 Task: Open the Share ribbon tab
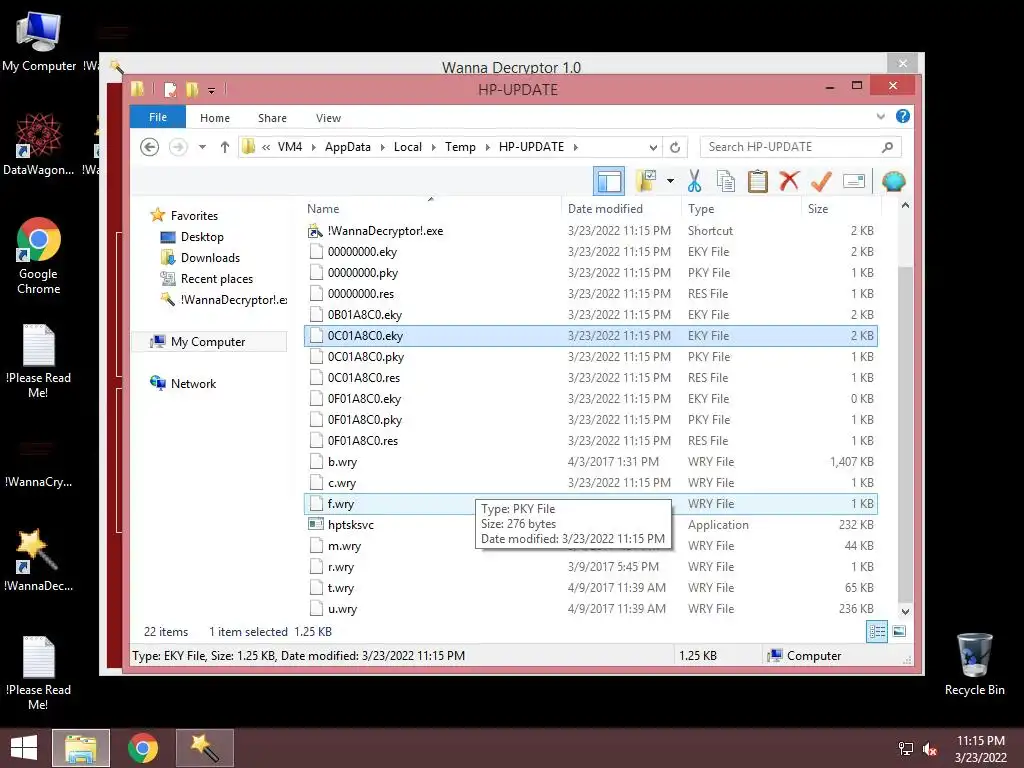tap(272, 118)
